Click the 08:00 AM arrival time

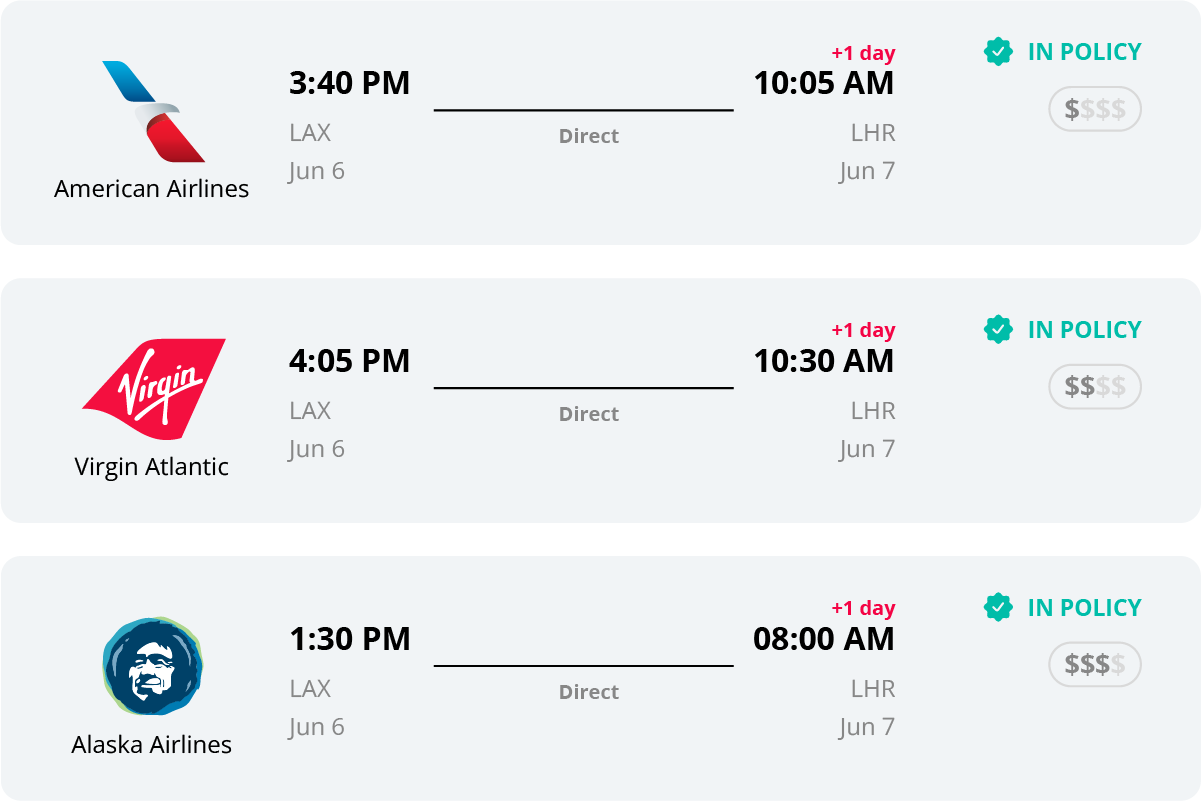[824, 638]
